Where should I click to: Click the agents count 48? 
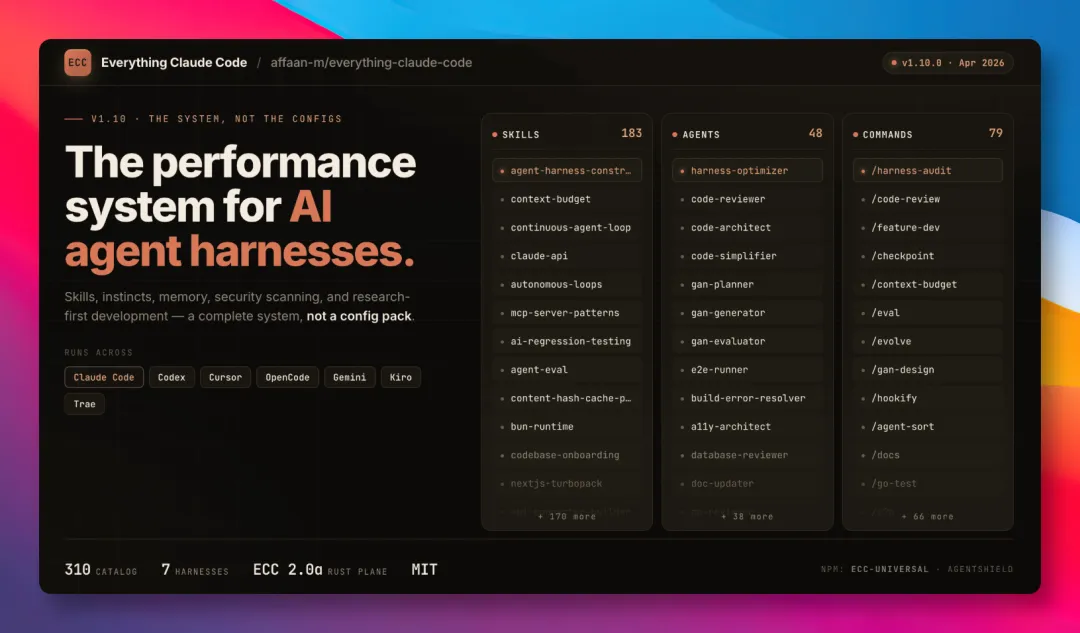(816, 134)
